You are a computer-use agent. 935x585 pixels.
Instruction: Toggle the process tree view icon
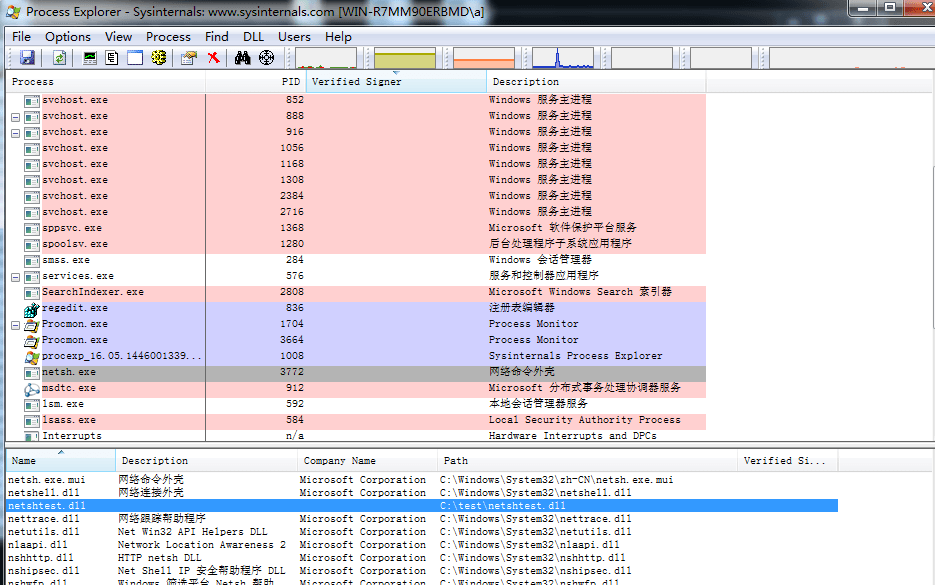112,58
